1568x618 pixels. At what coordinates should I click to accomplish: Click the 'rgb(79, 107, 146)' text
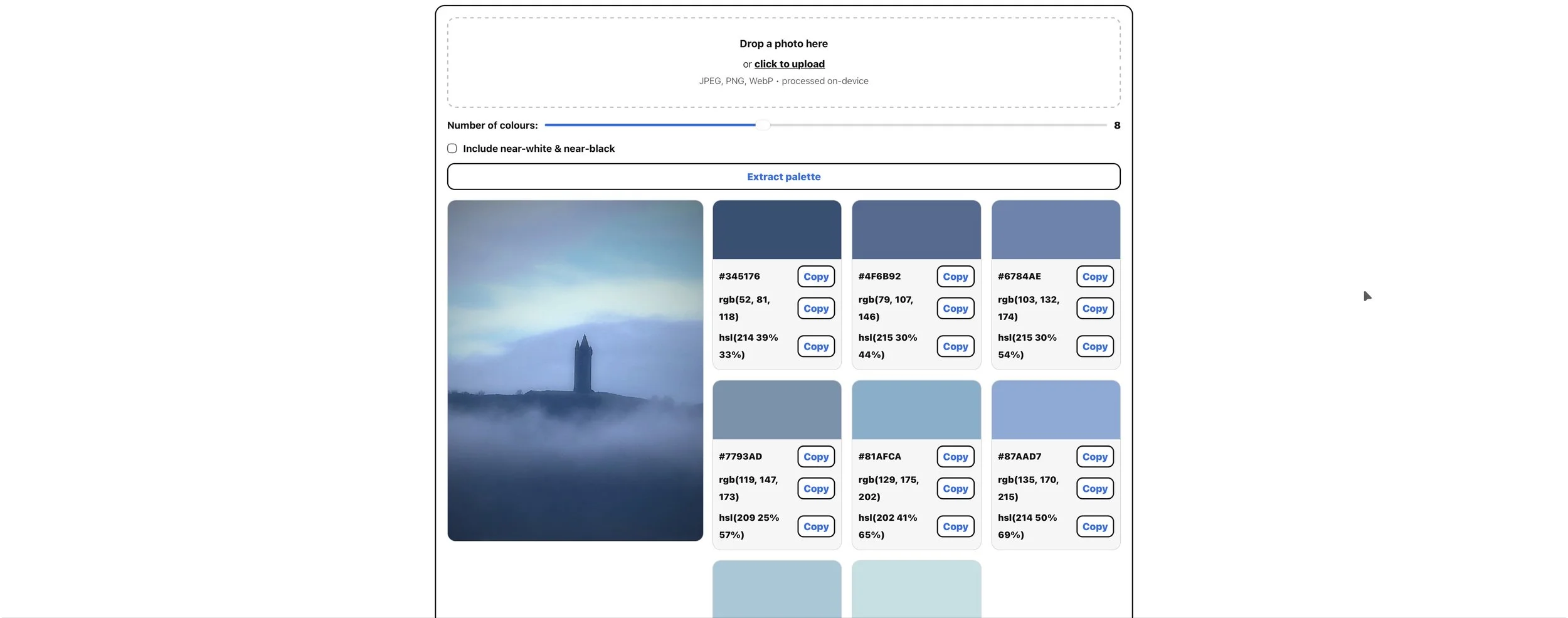pyautogui.click(x=886, y=308)
